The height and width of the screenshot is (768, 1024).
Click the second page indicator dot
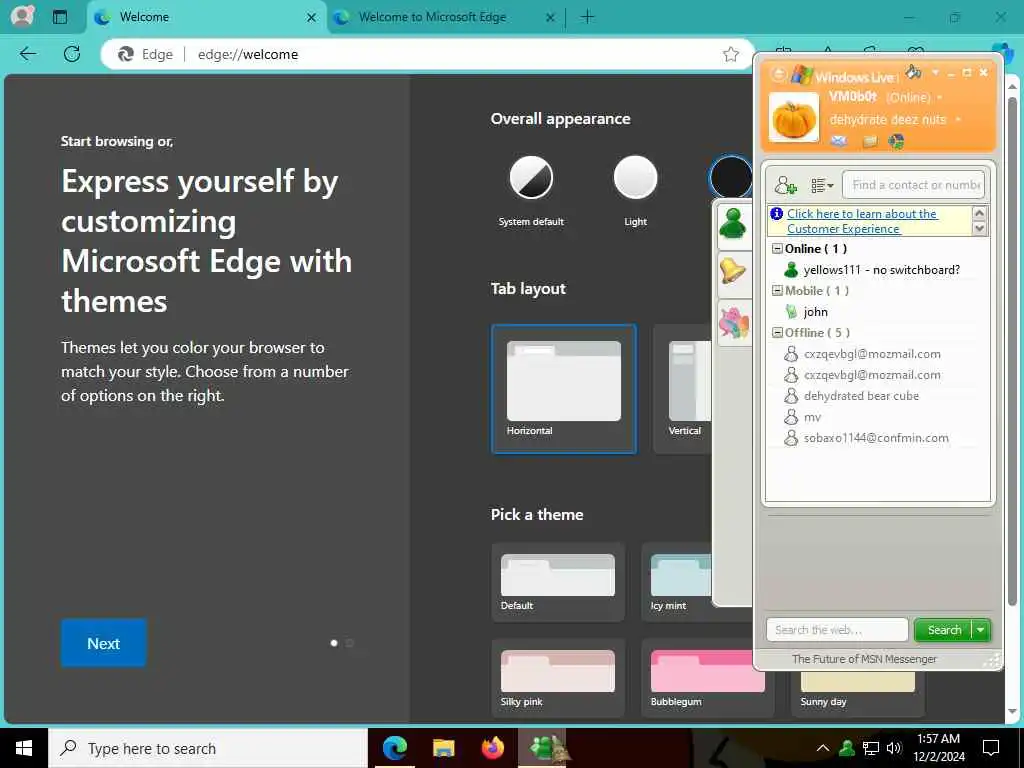pos(349,643)
